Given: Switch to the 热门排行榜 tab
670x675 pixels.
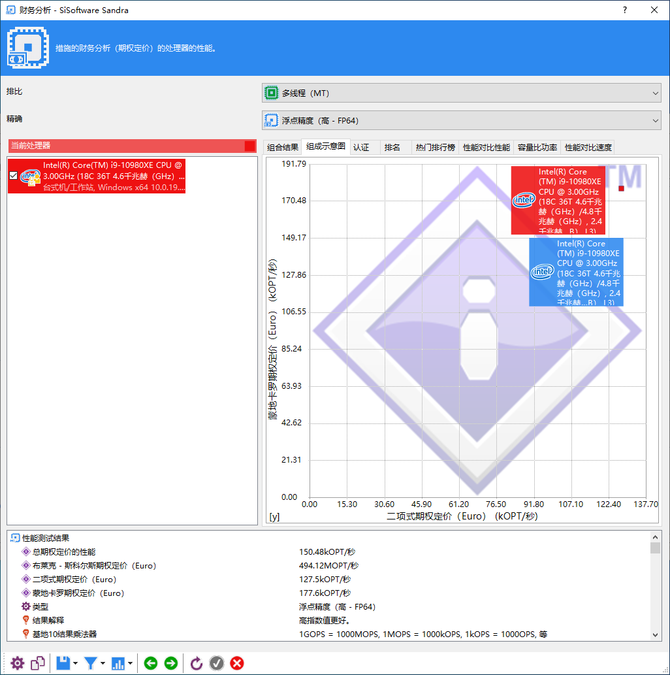Looking at the screenshot, I should coord(435,148).
